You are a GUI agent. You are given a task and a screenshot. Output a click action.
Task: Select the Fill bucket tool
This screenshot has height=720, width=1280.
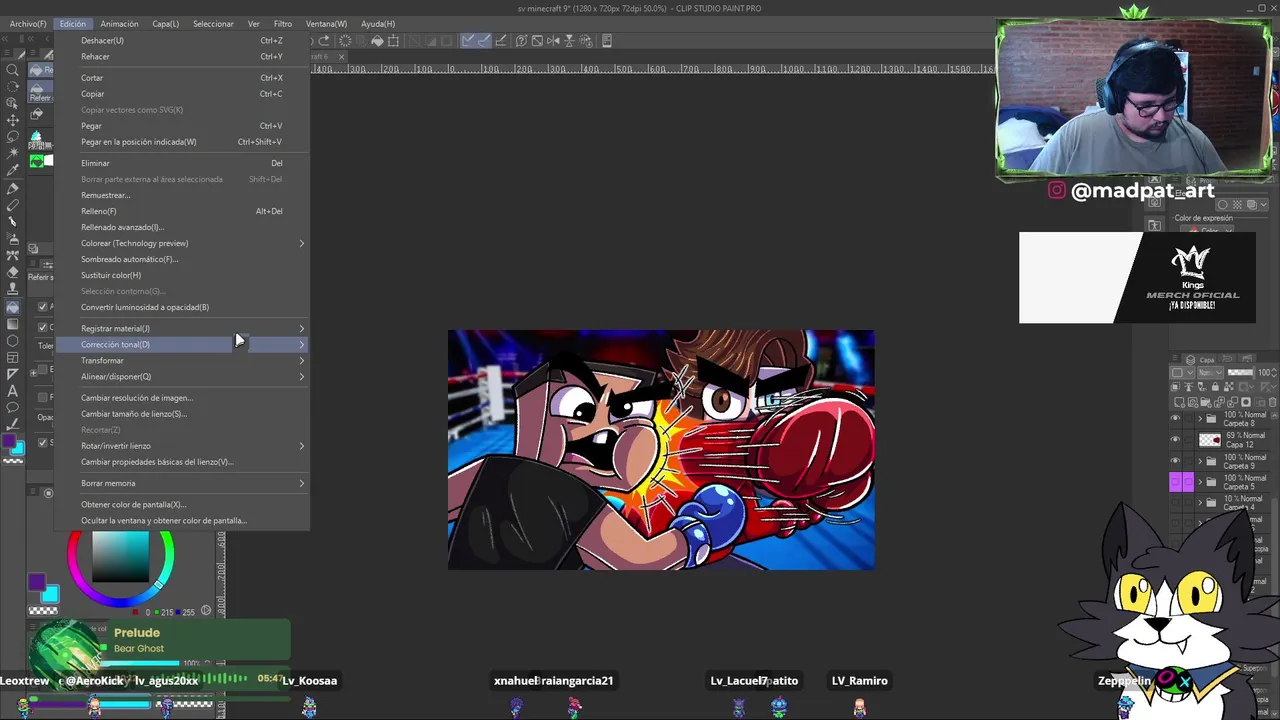12,306
